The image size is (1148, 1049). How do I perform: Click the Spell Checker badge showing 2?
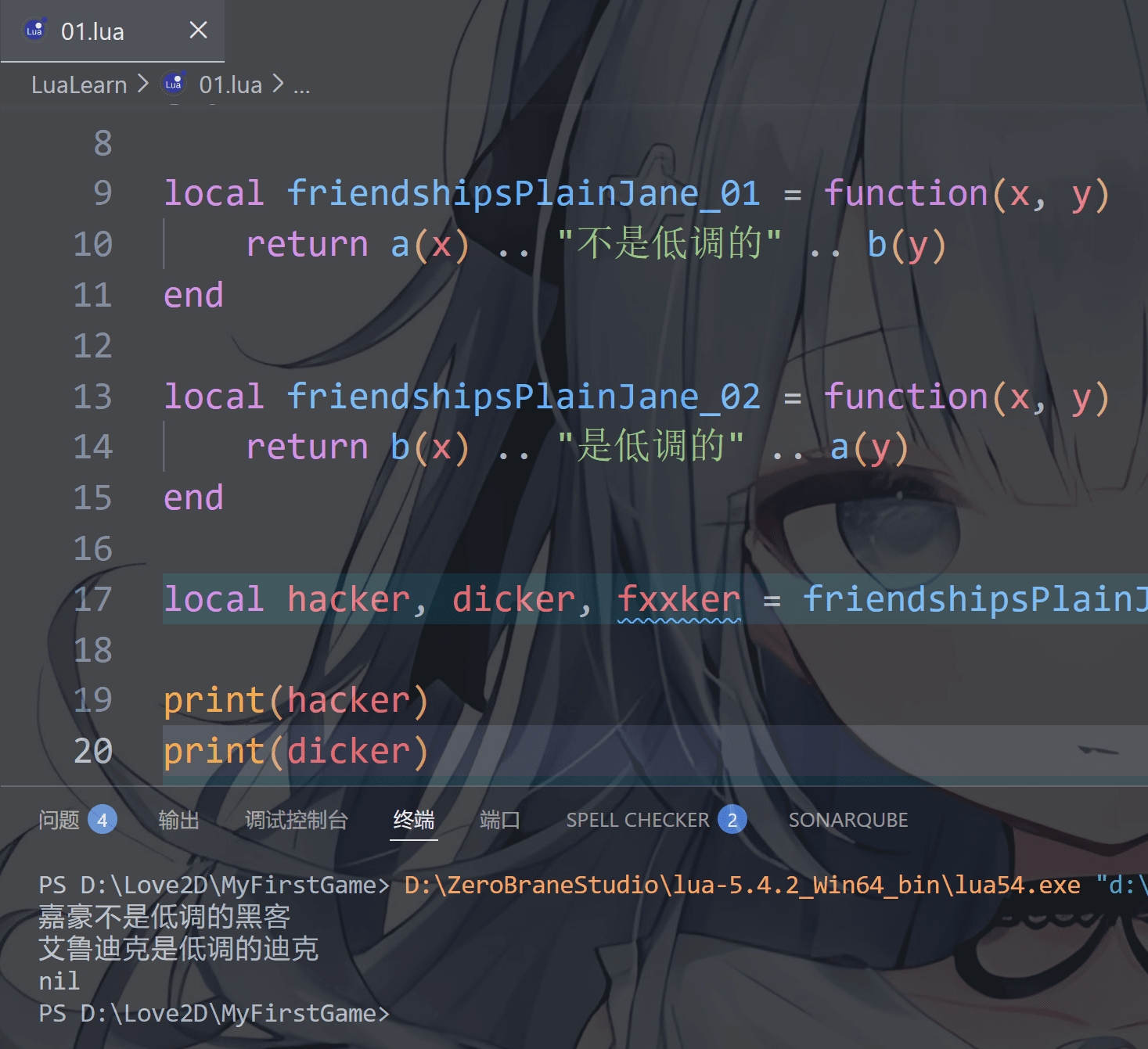tap(732, 820)
